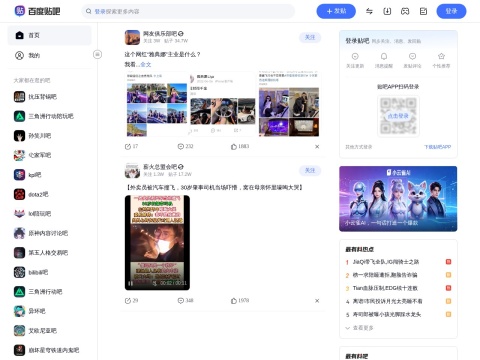Viewport: 480px width, 360px height.
Task: Follow 网友俱乐部吧 with its 关注 button
Action: tap(310, 37)
